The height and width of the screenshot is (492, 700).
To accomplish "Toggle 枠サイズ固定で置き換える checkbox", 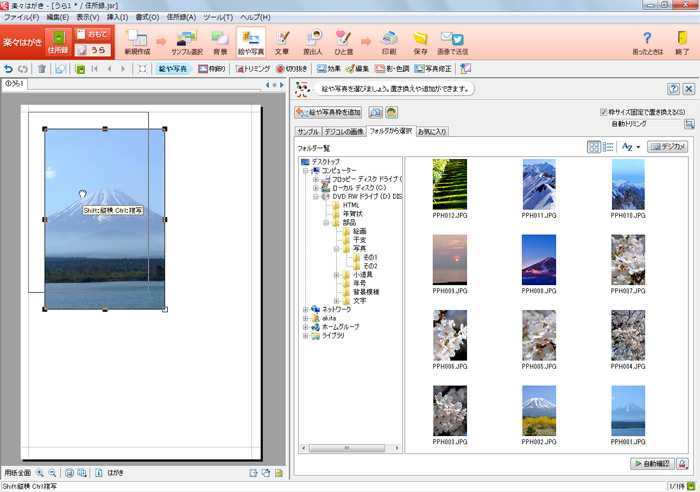I will click(x=601, y=112).
